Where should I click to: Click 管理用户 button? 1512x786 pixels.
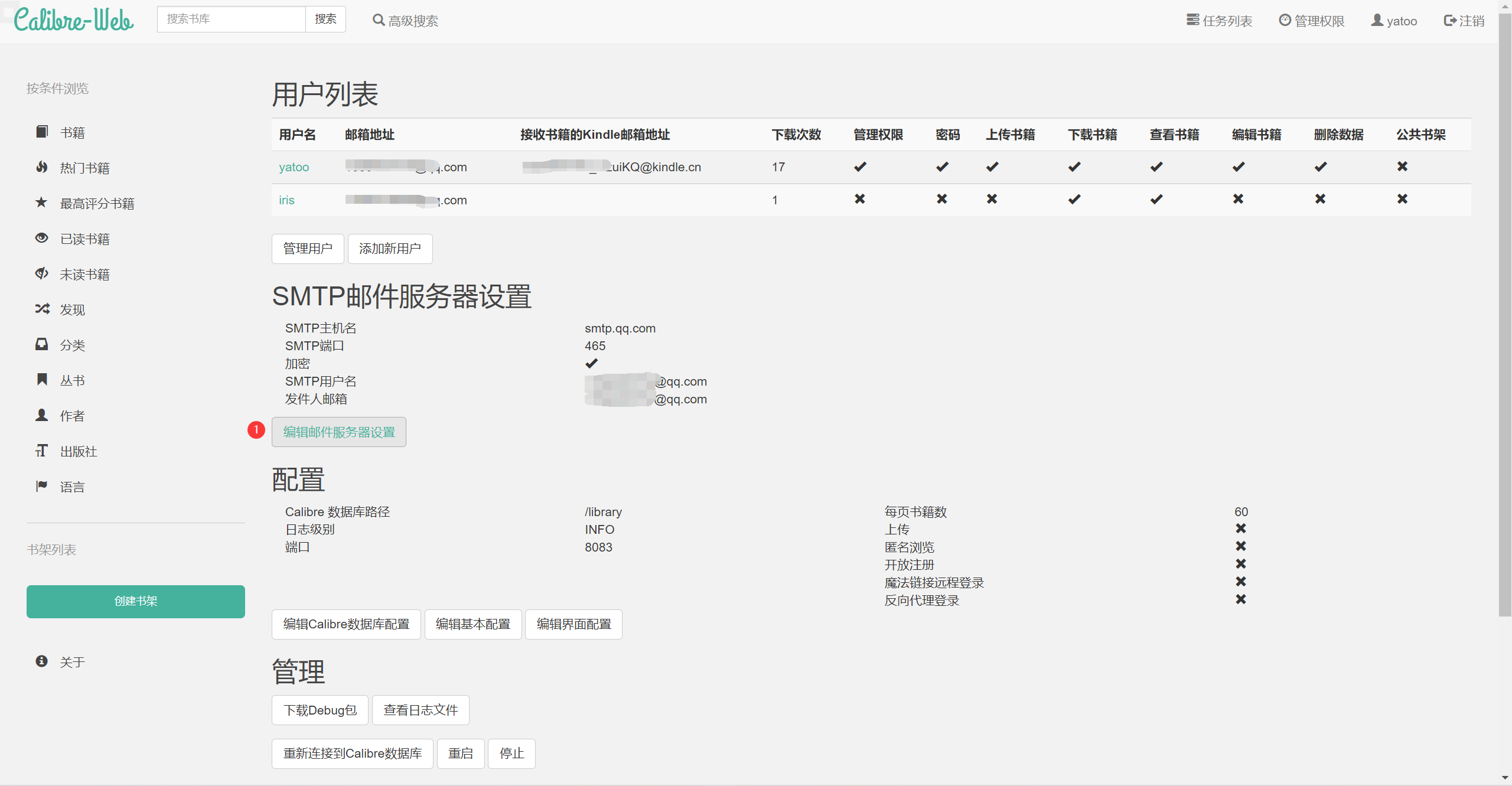point(308,249)
